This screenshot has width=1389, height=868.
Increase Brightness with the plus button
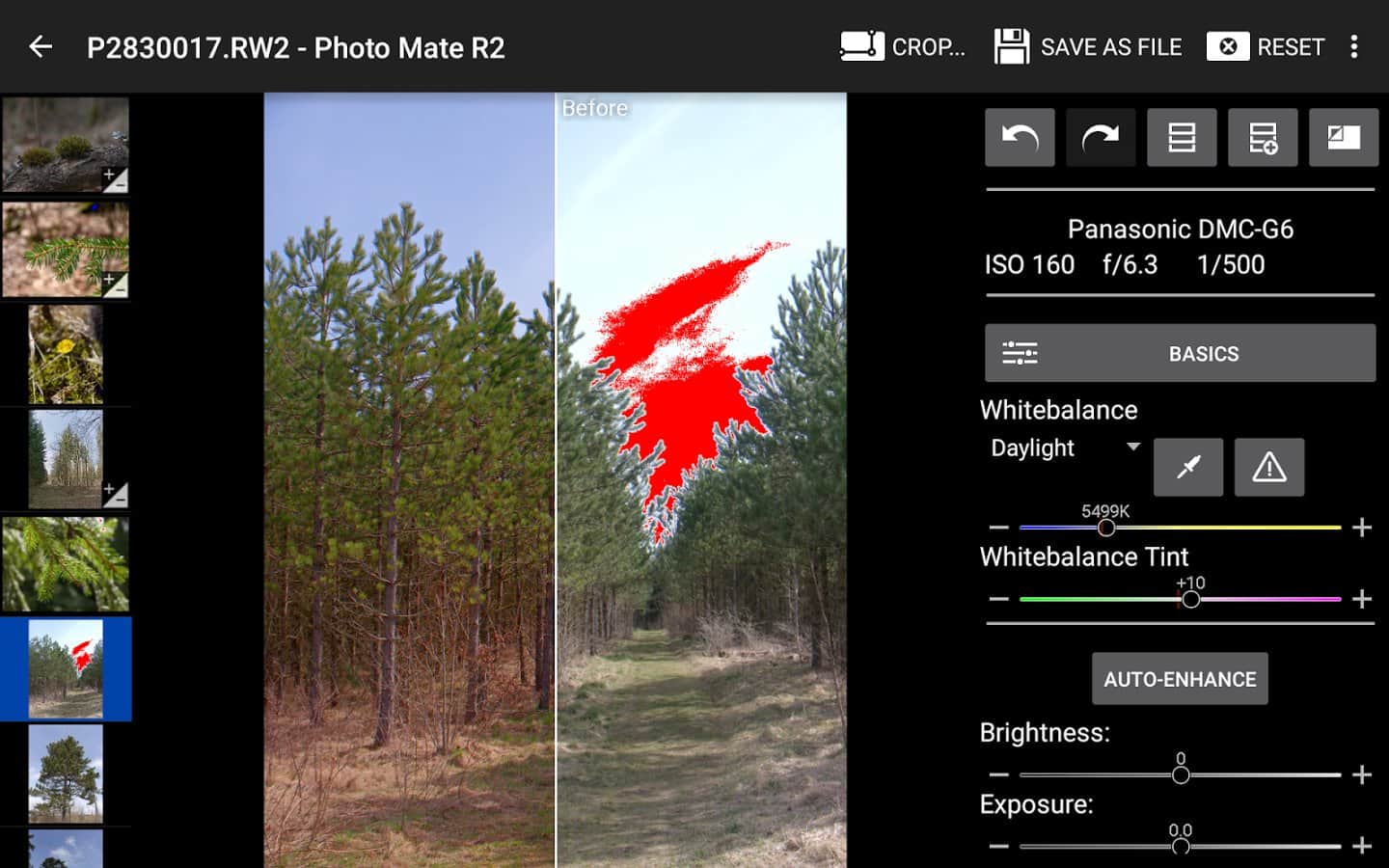pos(1362,774)
